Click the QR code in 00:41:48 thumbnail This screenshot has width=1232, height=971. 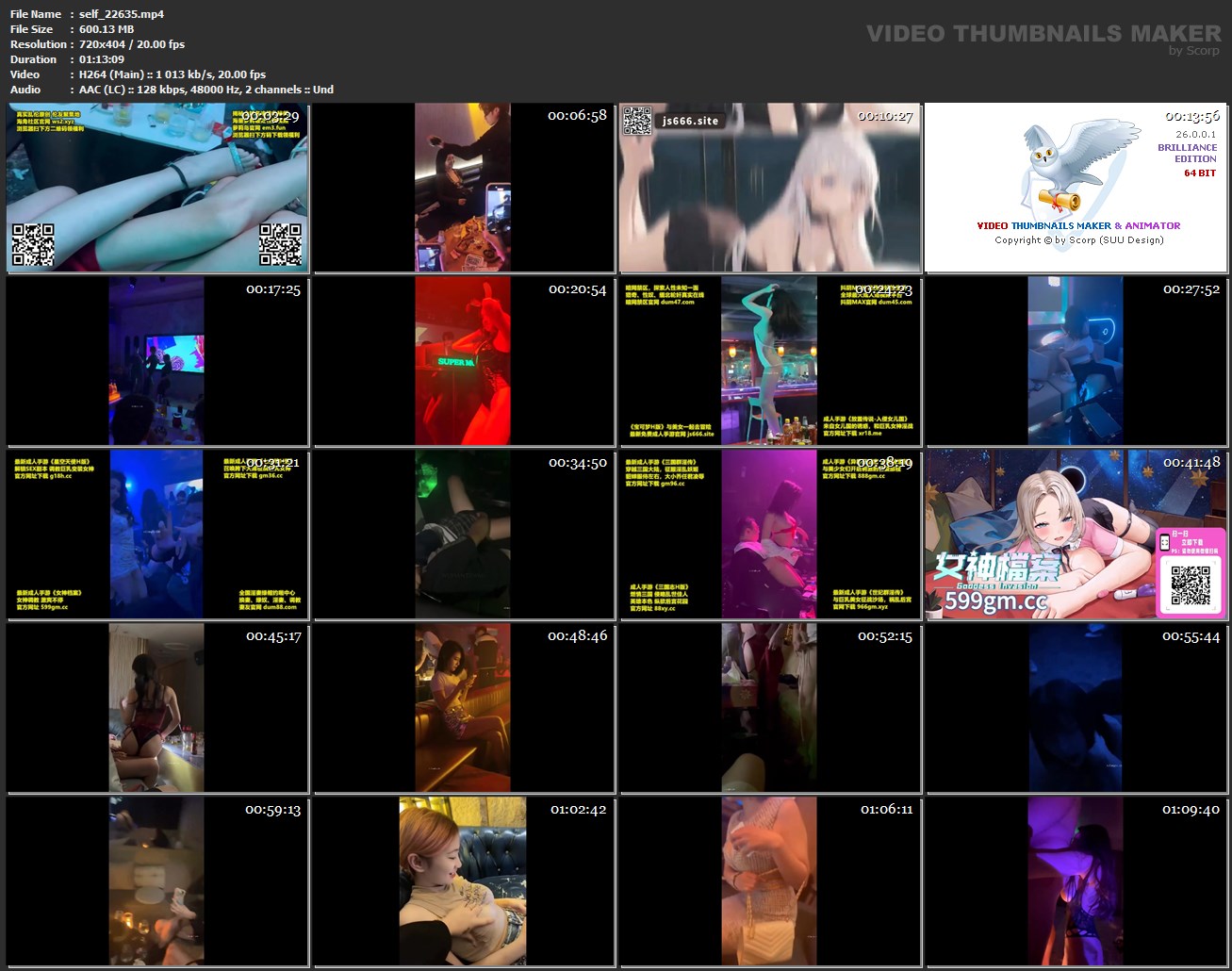tap(1190, 584)
